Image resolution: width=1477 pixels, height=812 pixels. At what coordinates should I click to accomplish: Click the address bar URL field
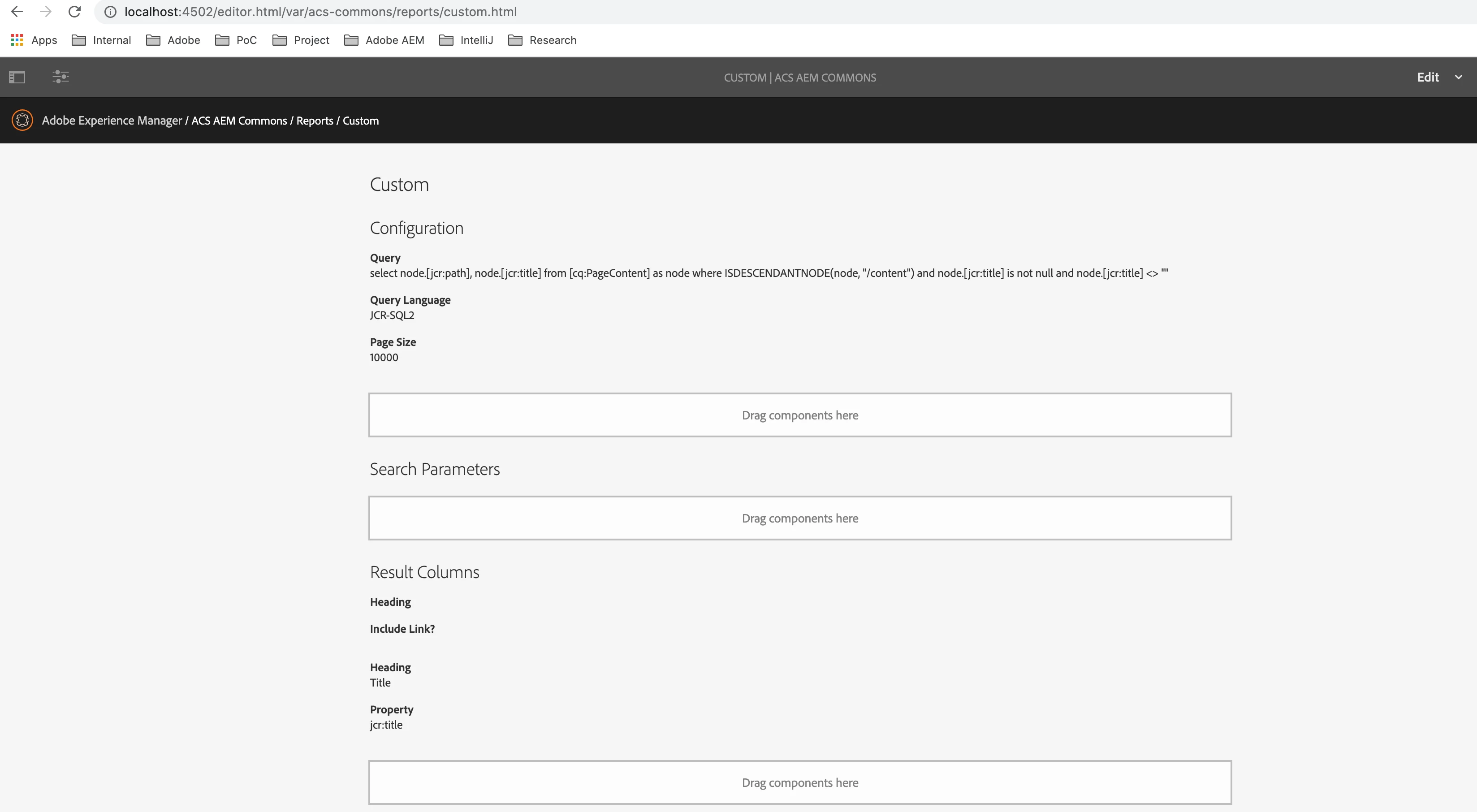(320, 12)
